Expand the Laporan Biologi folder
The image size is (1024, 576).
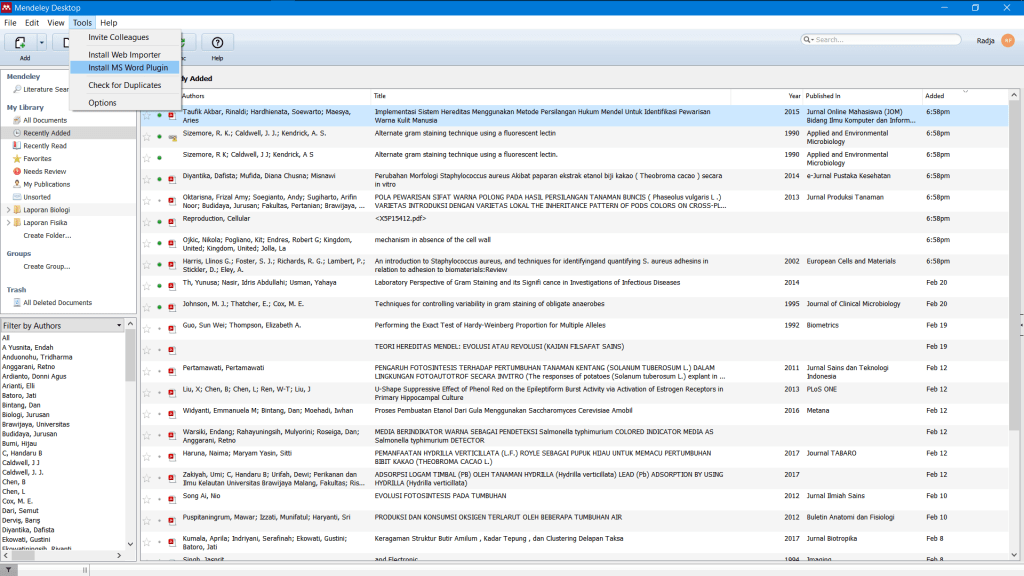(8, 210)
